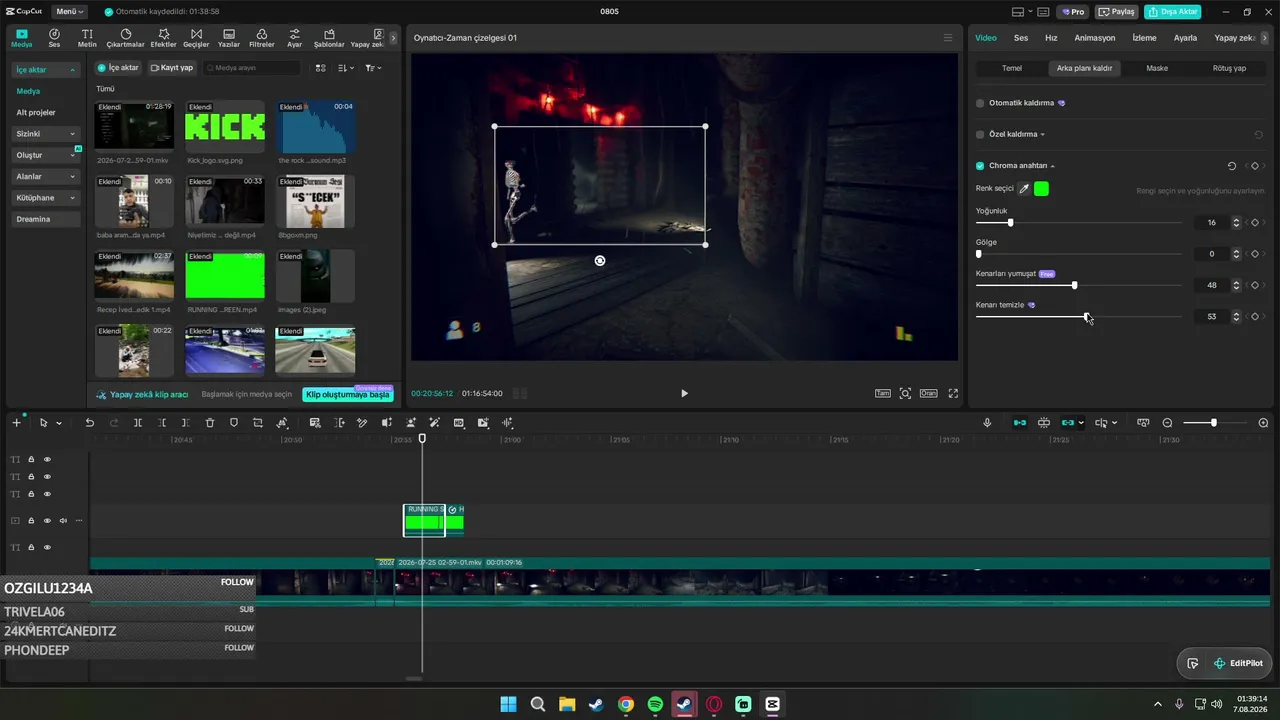Toggle the clip linkage button in timeline
Screen dimensions: 1280x720
click(x=1068, y=423)
